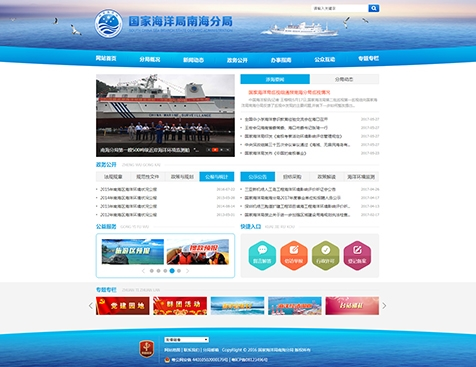Viewport: 476px width, 367px height.
Task: Open the 专题专栏 navigation item
Action: (368, 59)
